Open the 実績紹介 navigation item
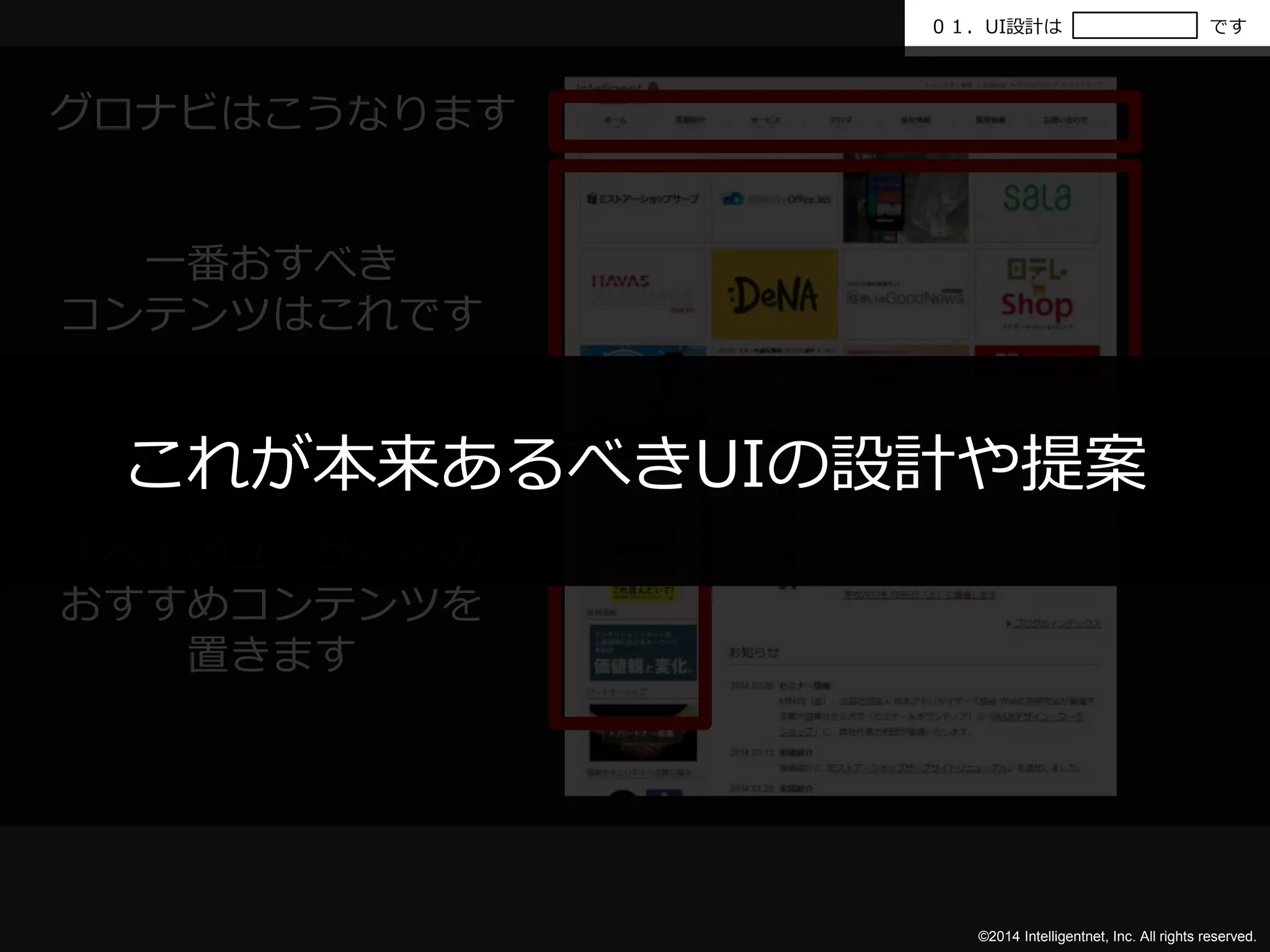The height and width of the screenshot is (952, 1270). (690, 120)
